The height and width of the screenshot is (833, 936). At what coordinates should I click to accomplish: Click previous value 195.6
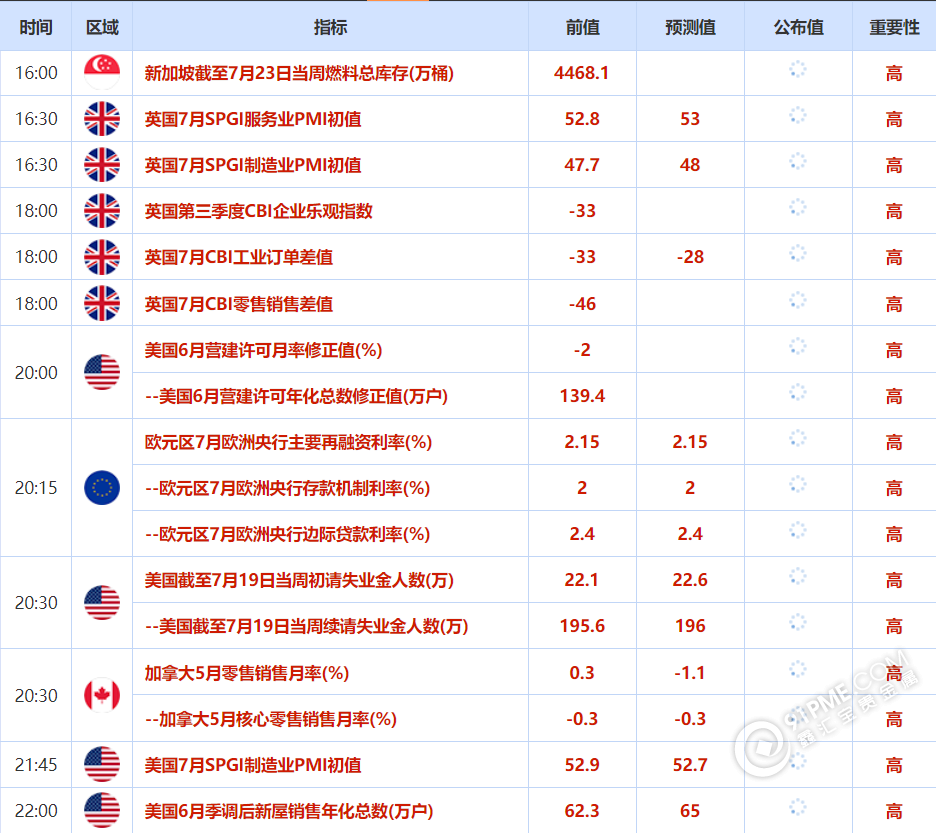582,626
